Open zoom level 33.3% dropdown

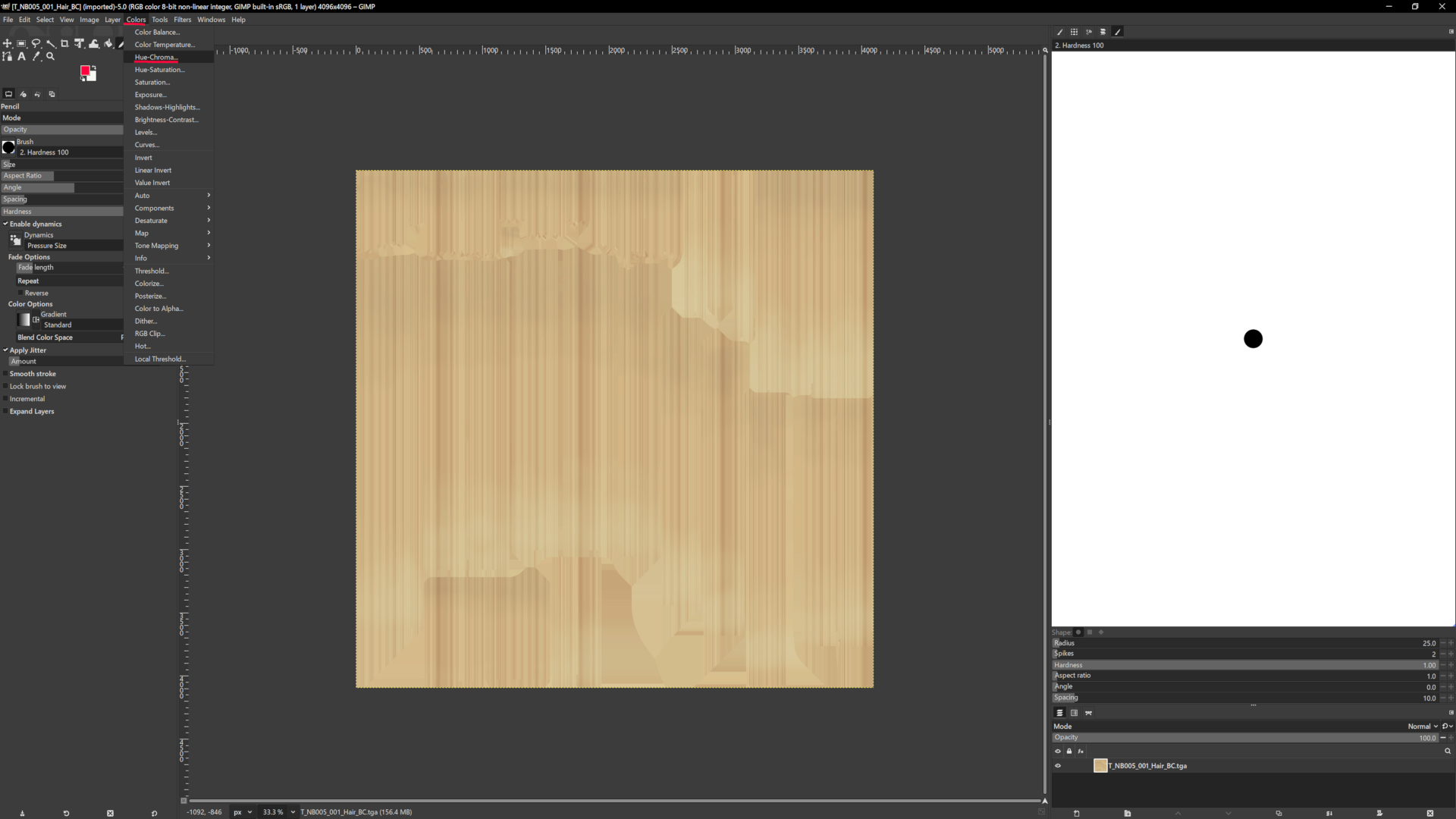click(x=278, y=812)
